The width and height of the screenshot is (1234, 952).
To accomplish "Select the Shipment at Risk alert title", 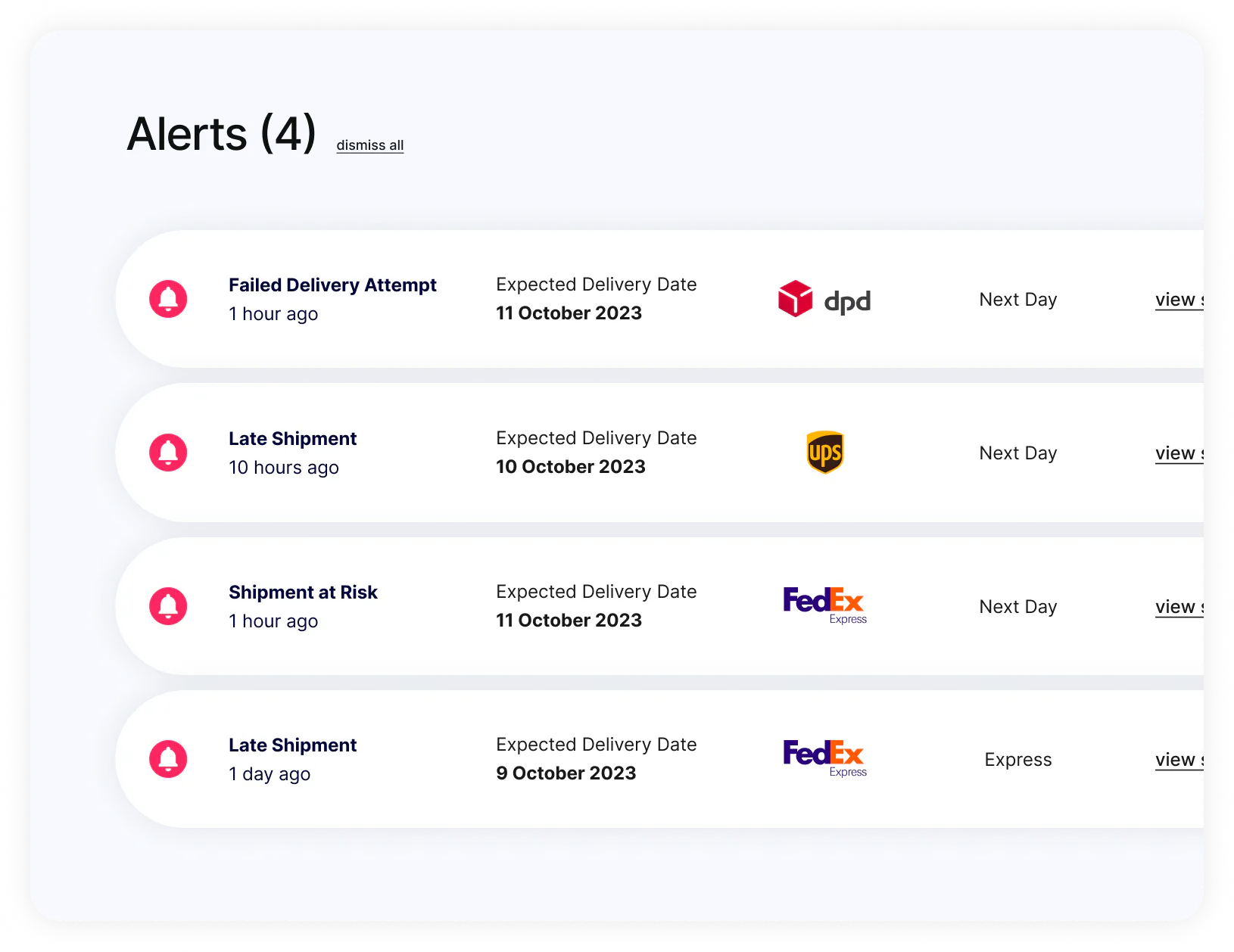I will [303, 592].
